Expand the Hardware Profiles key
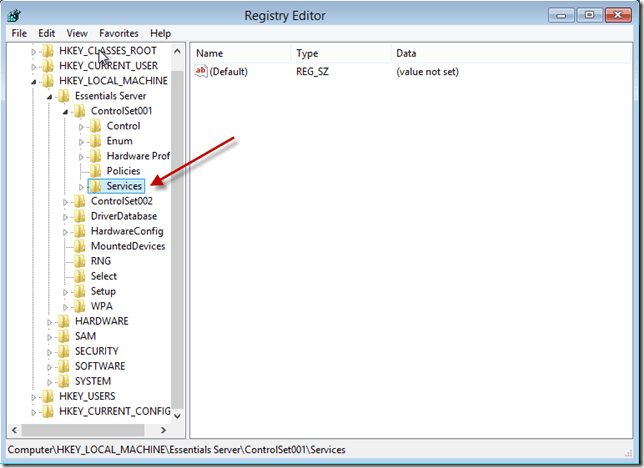Viewport: 644px width, 468px height. (81, 157)
